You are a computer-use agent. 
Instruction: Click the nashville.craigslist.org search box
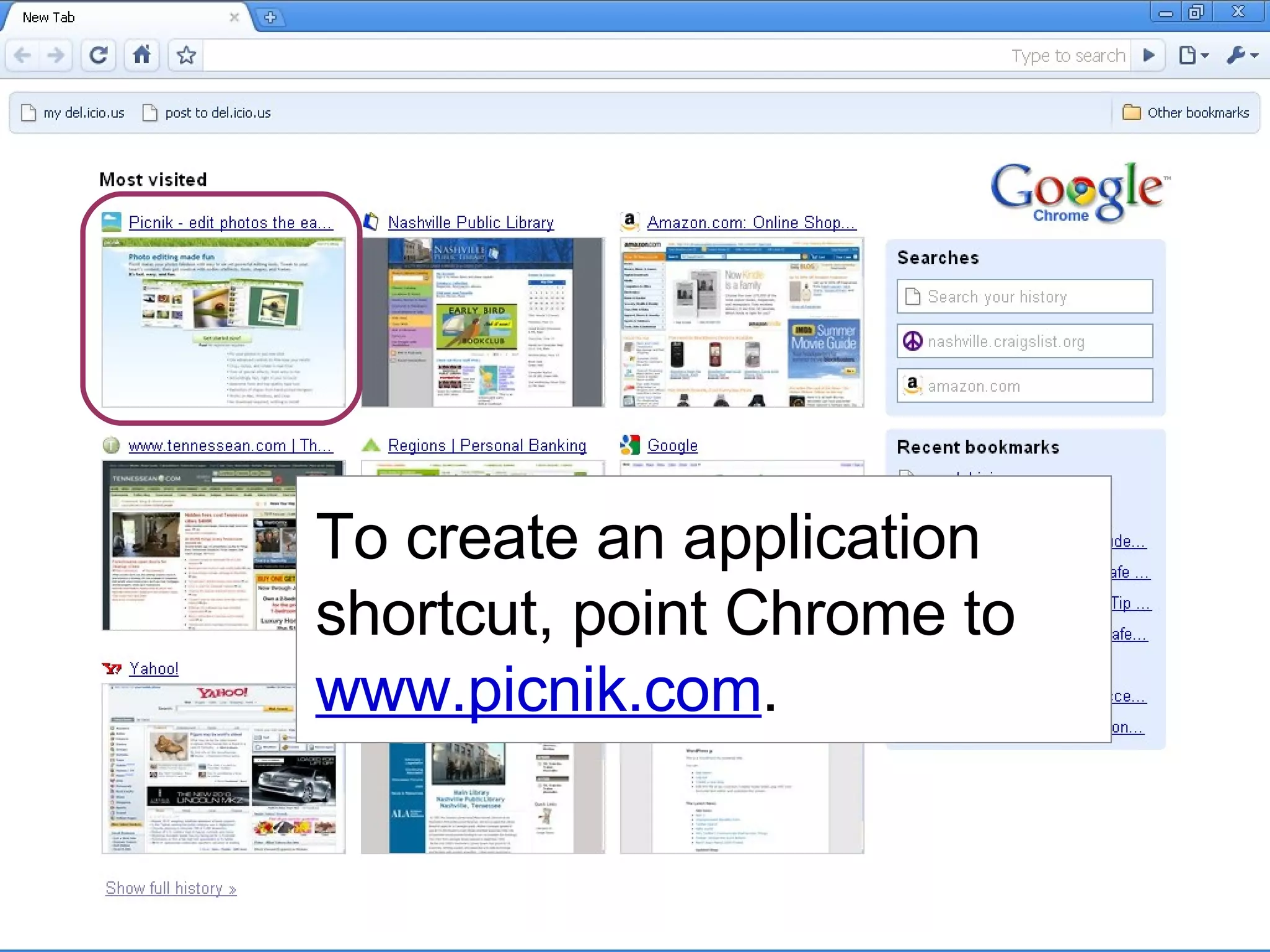pos(1024,342)
